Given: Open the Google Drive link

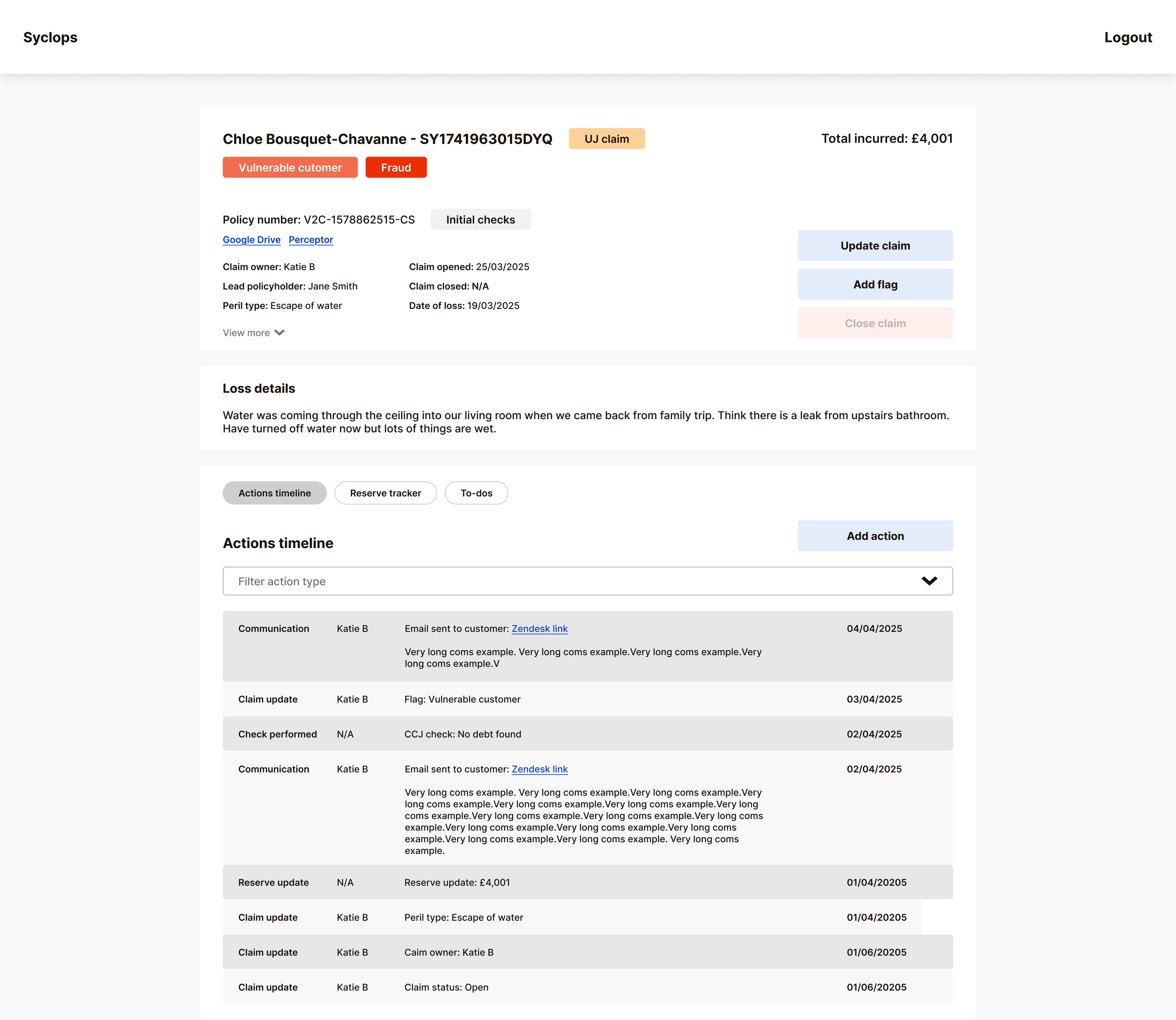Looking at the screenshot, I should tap(252, 239).
